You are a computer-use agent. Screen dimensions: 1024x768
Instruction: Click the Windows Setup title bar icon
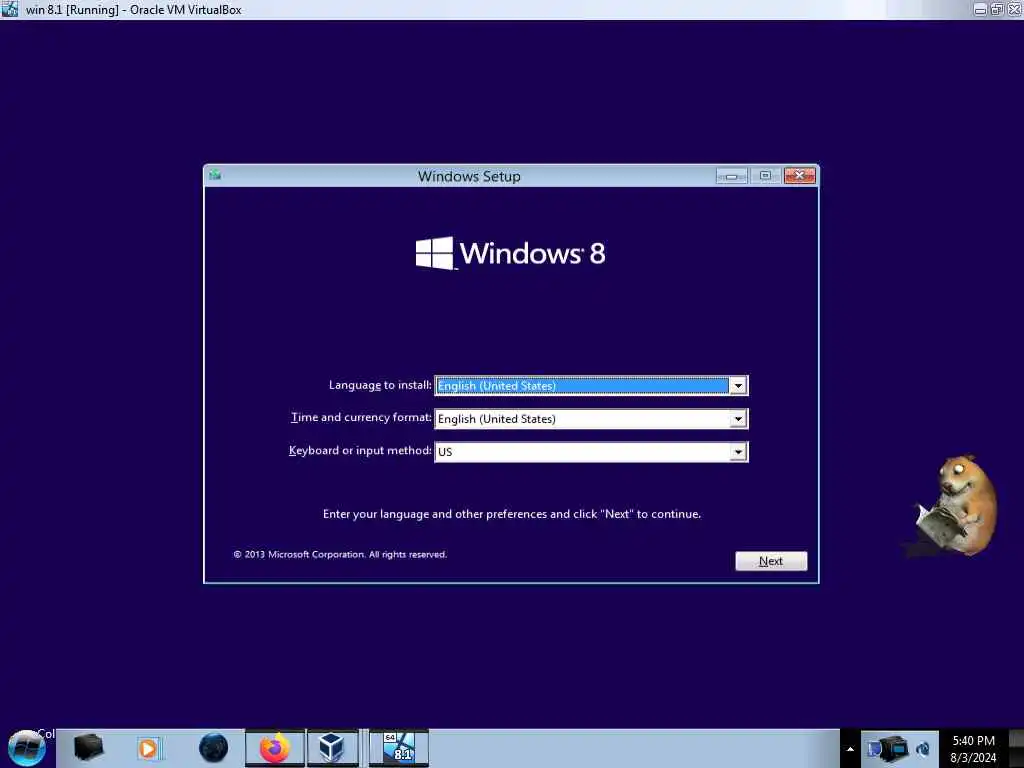point(215,175)
